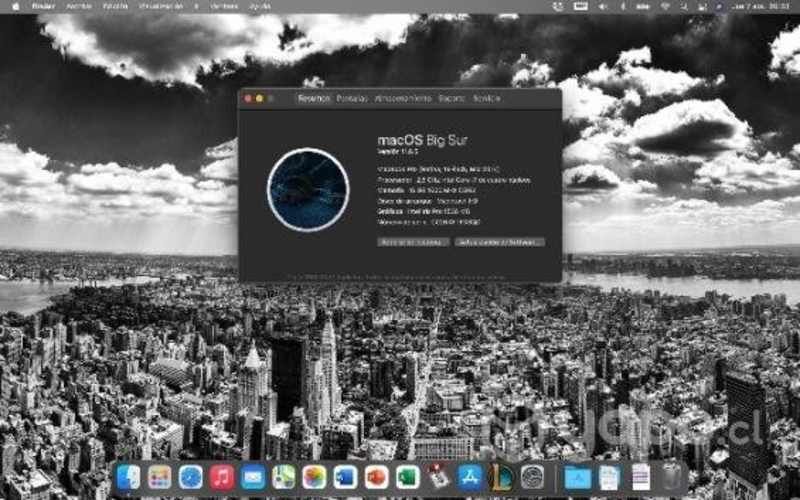Switch to the Servicio tab
The width and height of the screenshot is (800, 500).
coord(486,98)
